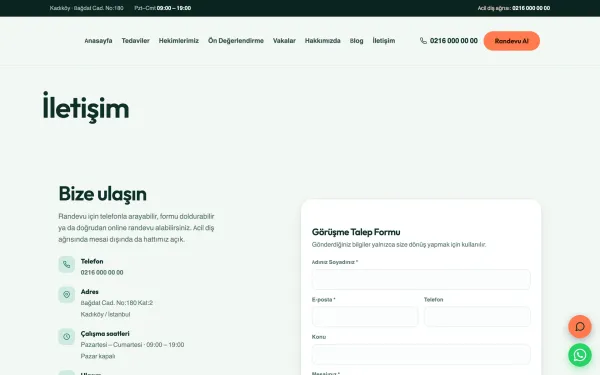Open the green WhatsApp chat button
Viewport: 600px width, 375px height.
point(580,355)
